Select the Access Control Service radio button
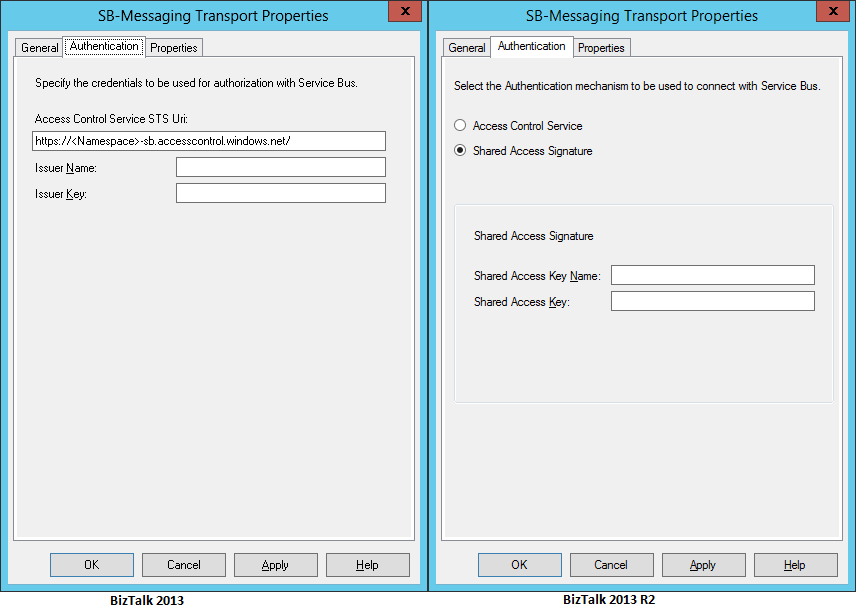The image size is (857, 610). click(460, 125)
